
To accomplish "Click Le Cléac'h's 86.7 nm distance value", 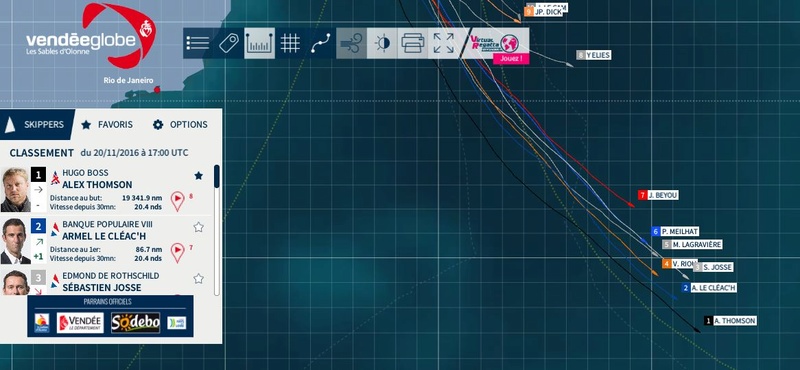I will 149,250.
